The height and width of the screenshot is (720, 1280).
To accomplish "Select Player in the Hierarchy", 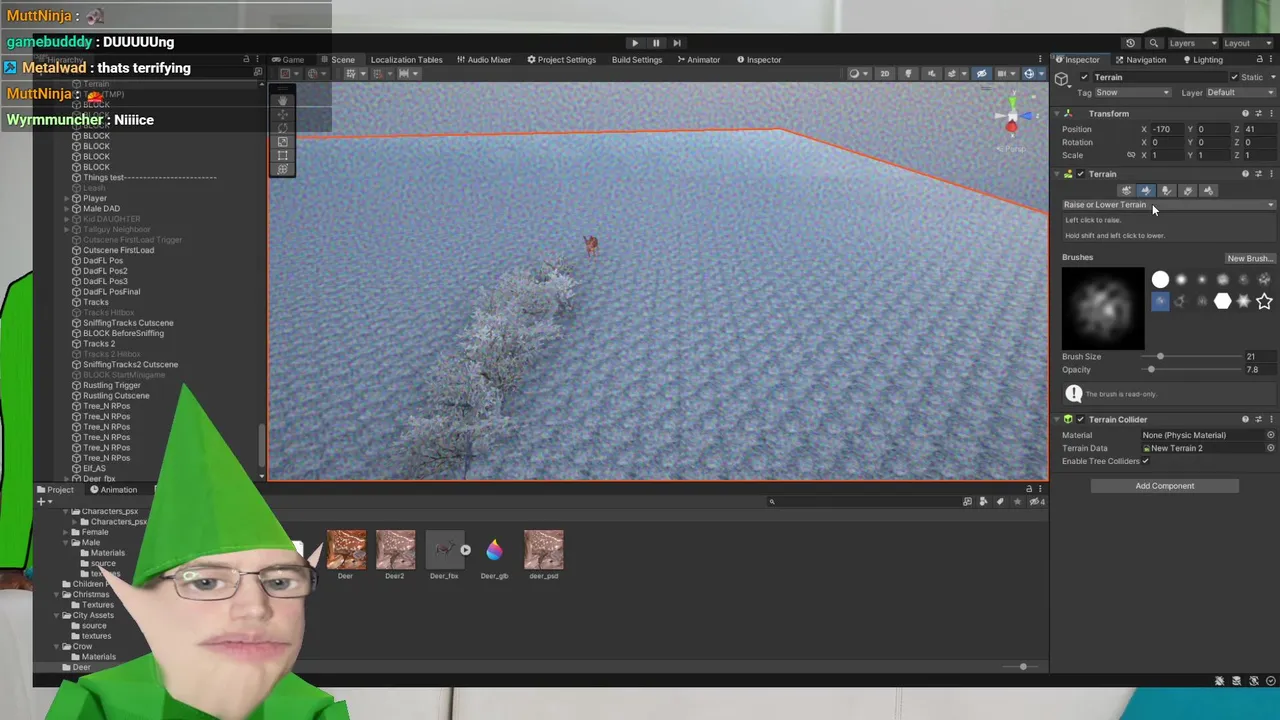I will pos(95,198).
